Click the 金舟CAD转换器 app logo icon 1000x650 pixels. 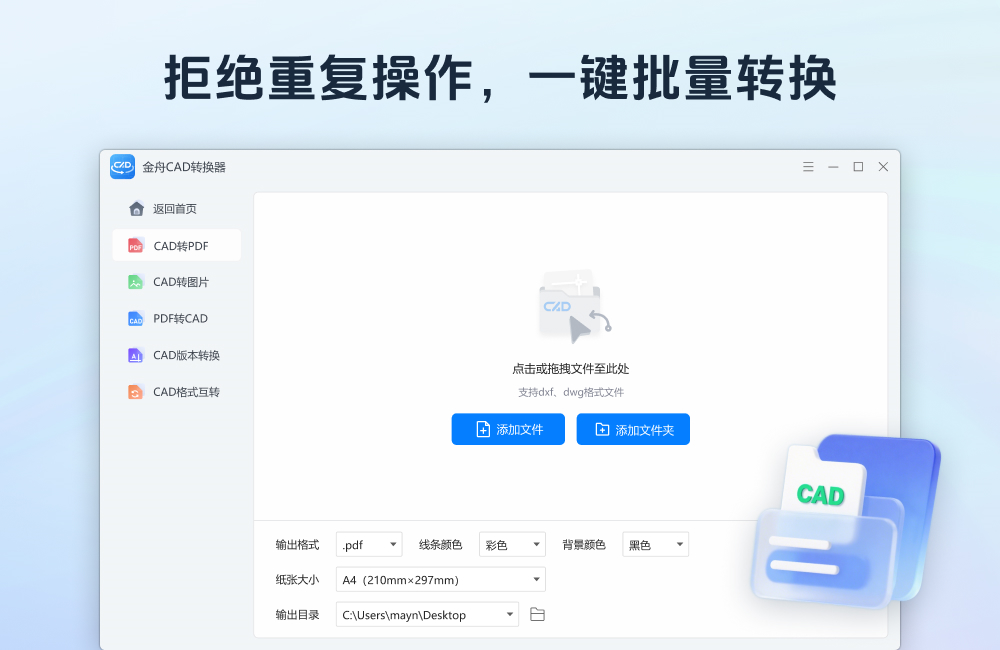point(122,167)
